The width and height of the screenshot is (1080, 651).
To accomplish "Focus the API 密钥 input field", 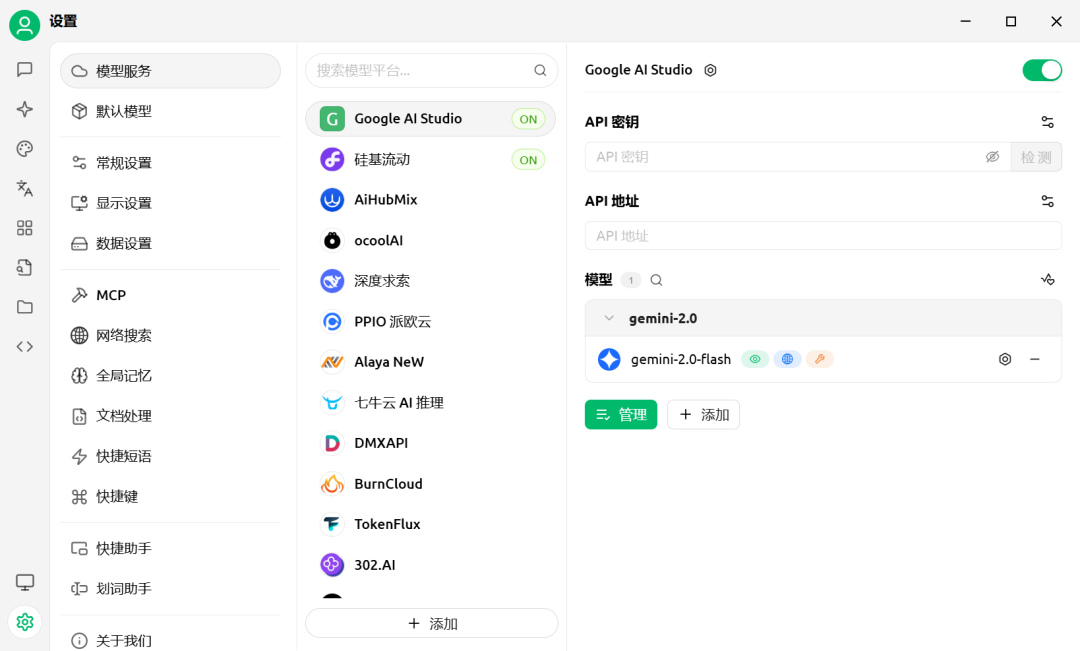I will point(798,157).
